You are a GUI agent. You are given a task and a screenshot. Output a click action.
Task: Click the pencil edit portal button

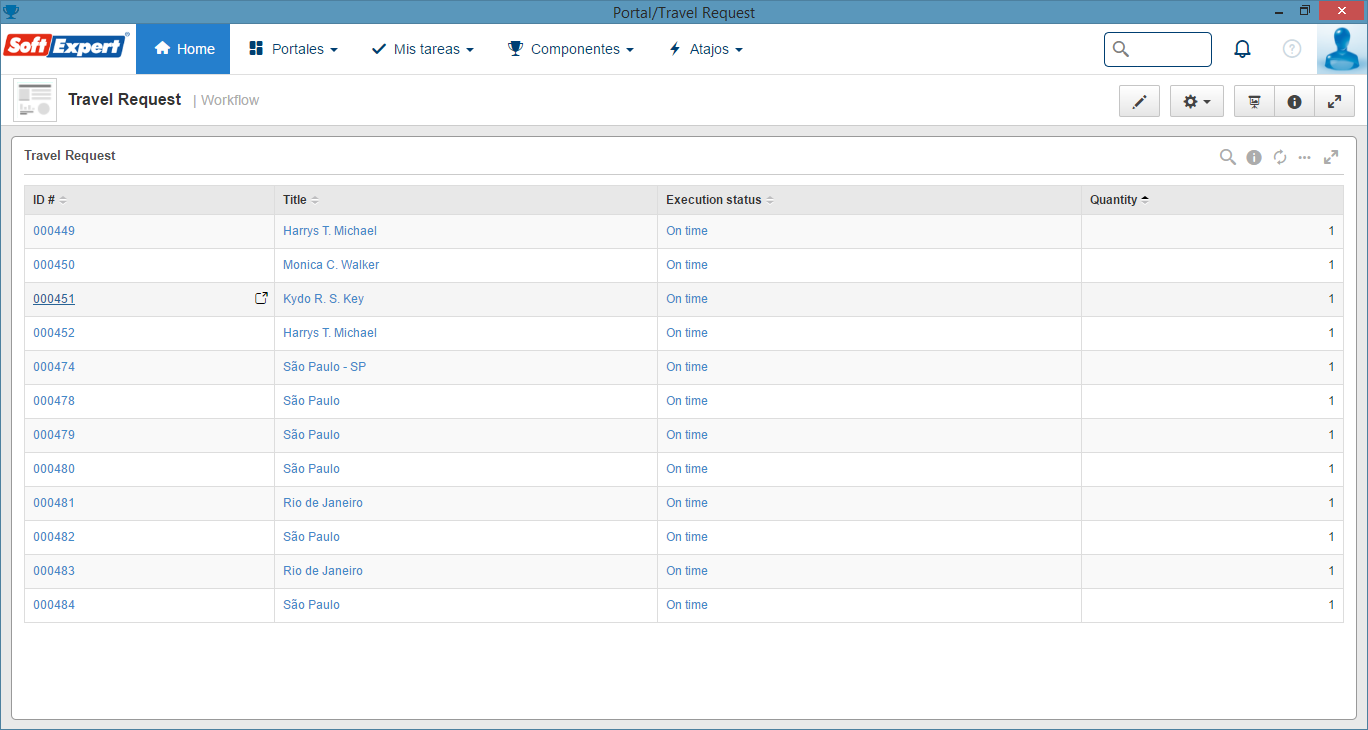[x=1139, y=101]
